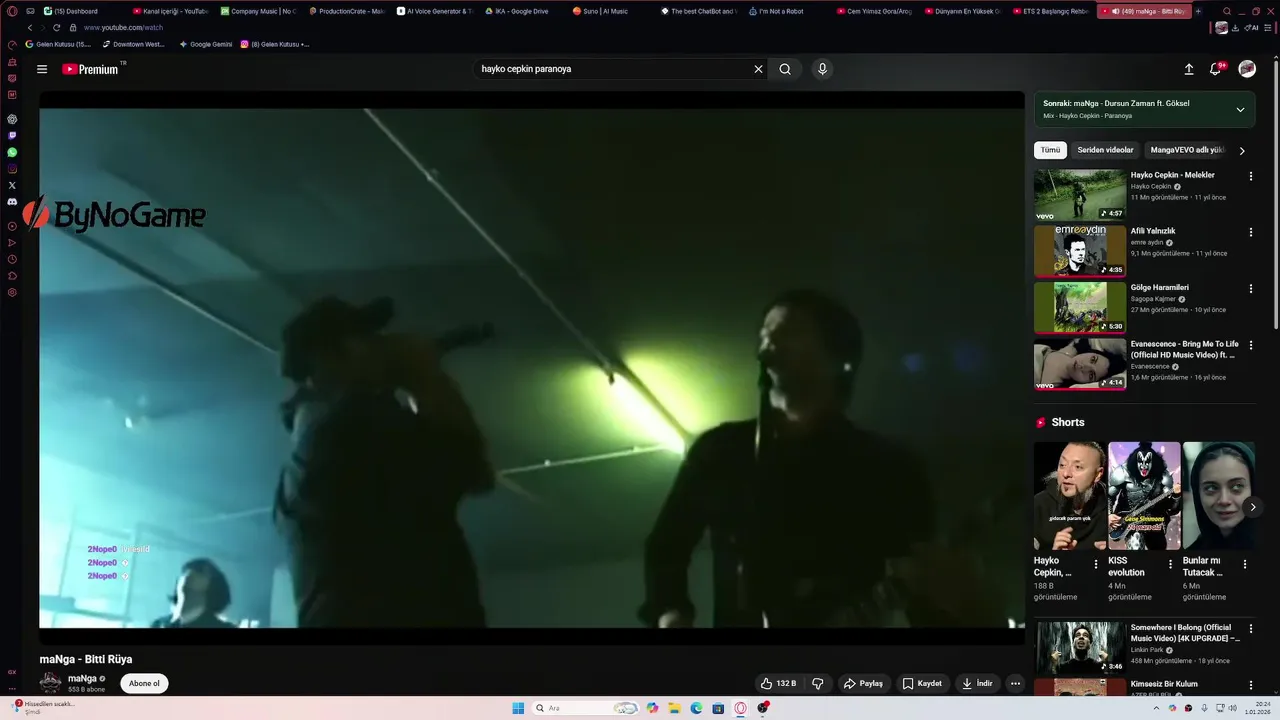Image resolution: width=1280 pixels, height=720 pixels.
Task: Open Google Gemini bookmark
Action: click(205, 44)
